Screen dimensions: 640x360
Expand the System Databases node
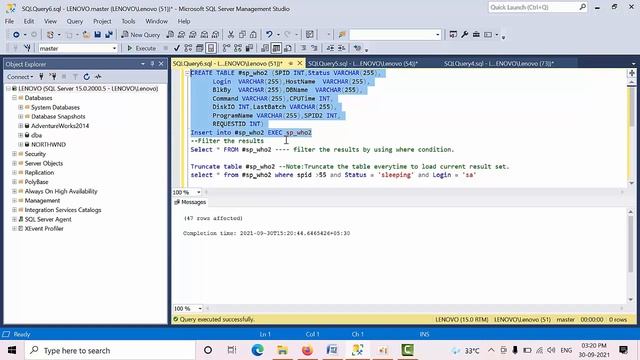point(20,107)
